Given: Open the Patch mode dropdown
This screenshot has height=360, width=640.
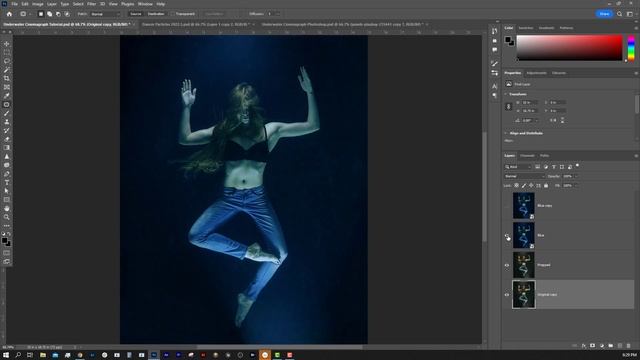Looking at the screenshot, I should 104,14.
